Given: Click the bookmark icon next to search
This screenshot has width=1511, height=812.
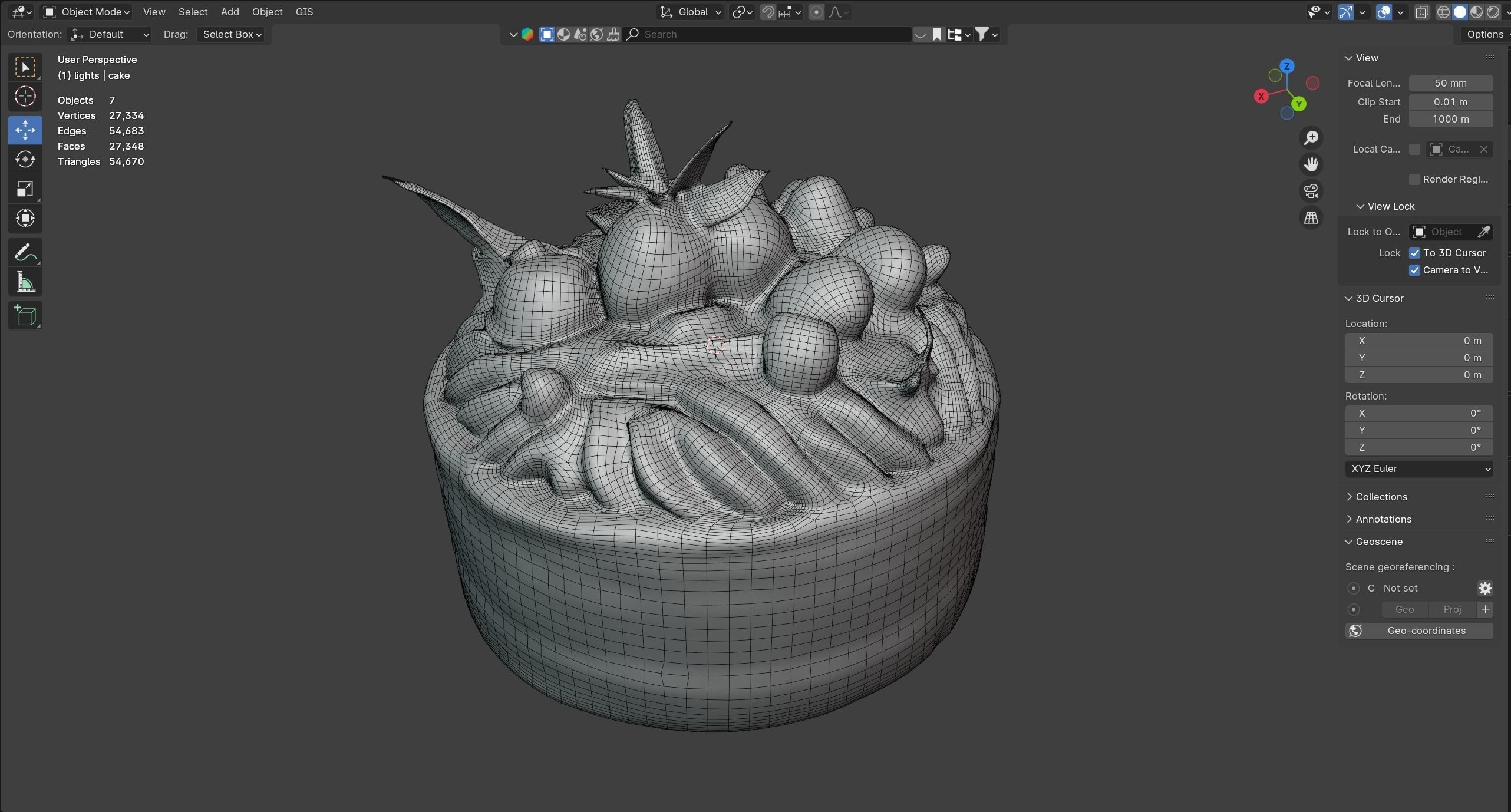Looking at the screenshot, I should (x=937, y=34).
